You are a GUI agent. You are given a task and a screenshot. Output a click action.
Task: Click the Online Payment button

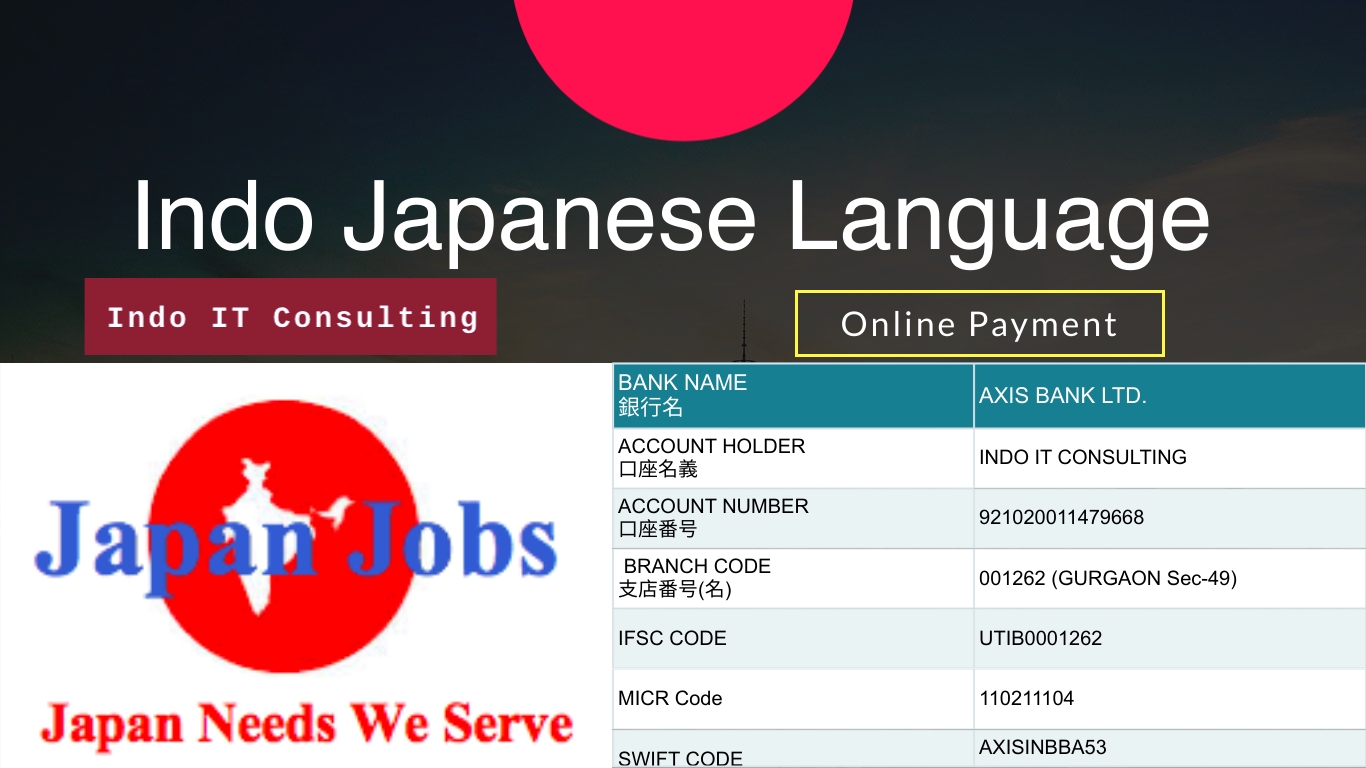pyautogui.click(x=979, y=324)
